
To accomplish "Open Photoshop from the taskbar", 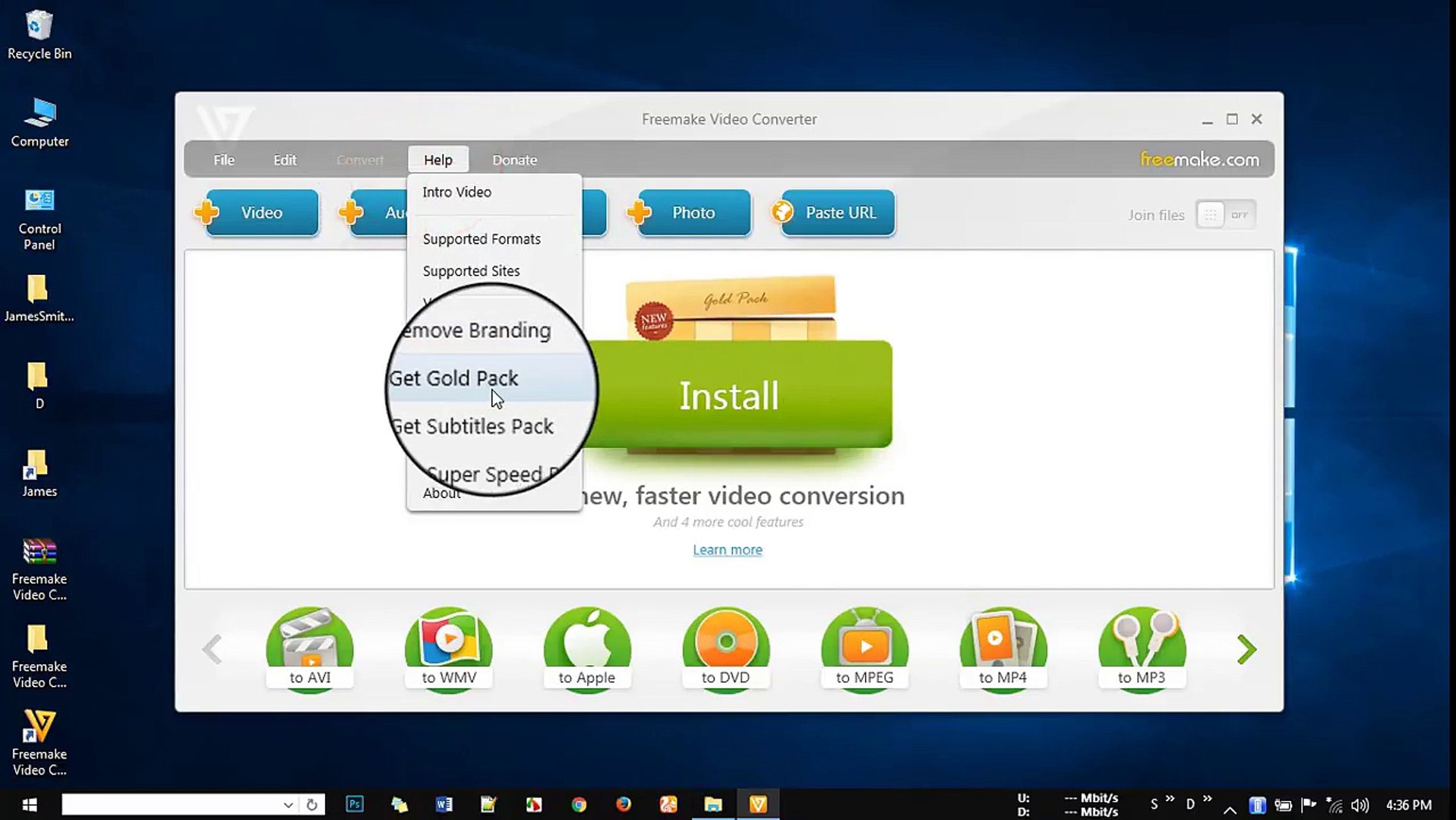I will 355,804.
